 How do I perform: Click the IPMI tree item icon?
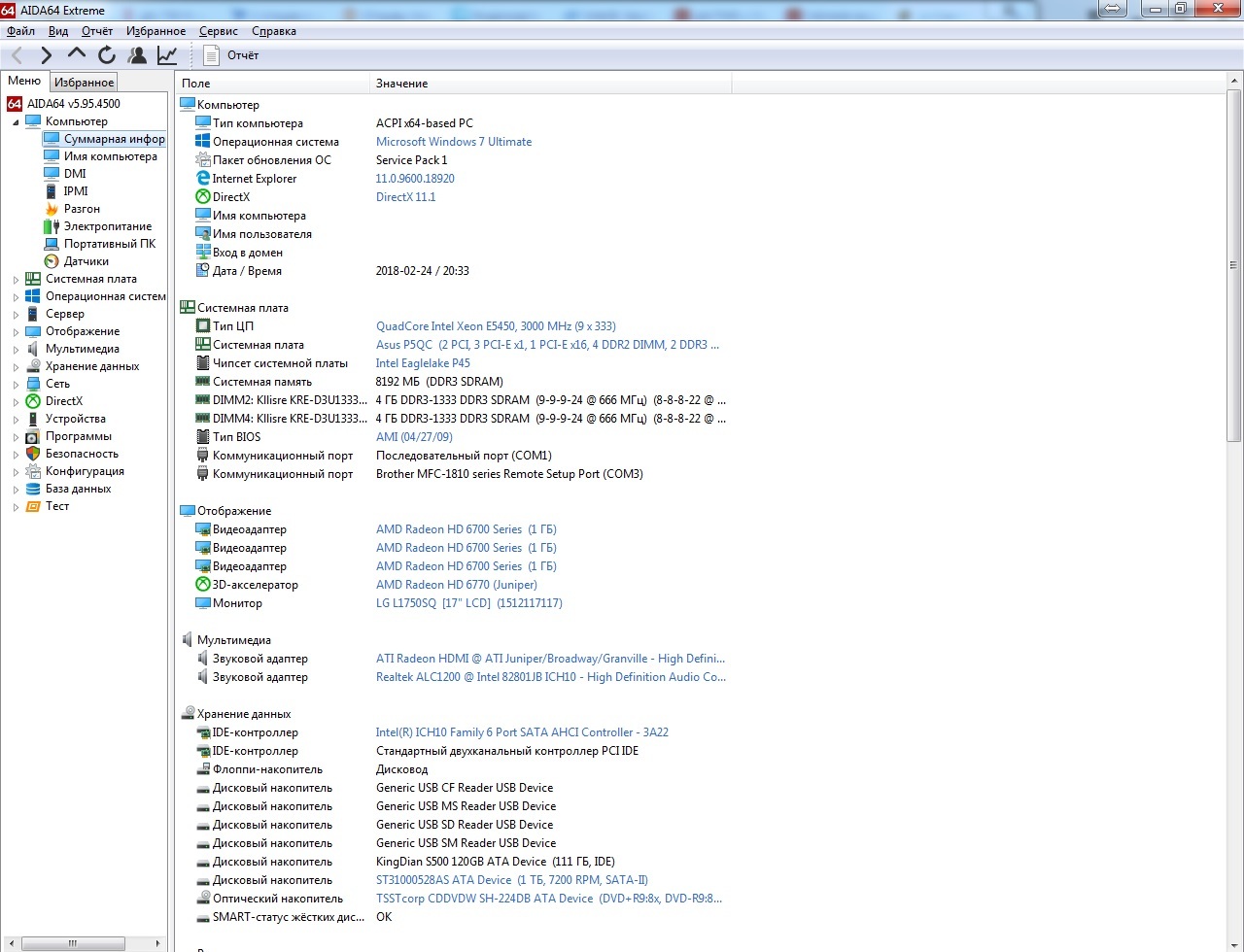coord(52,191)
